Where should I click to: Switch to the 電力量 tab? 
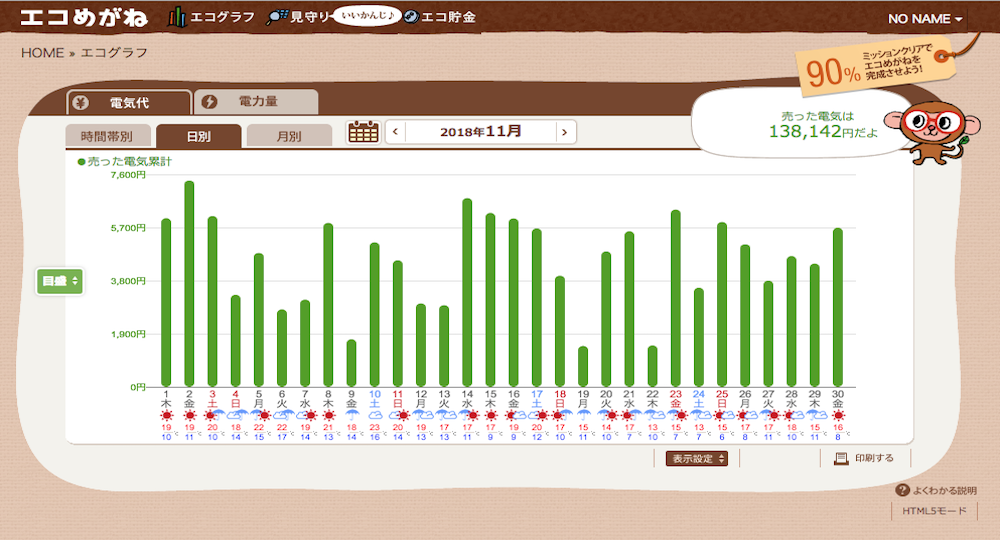(x=256, y=102)
